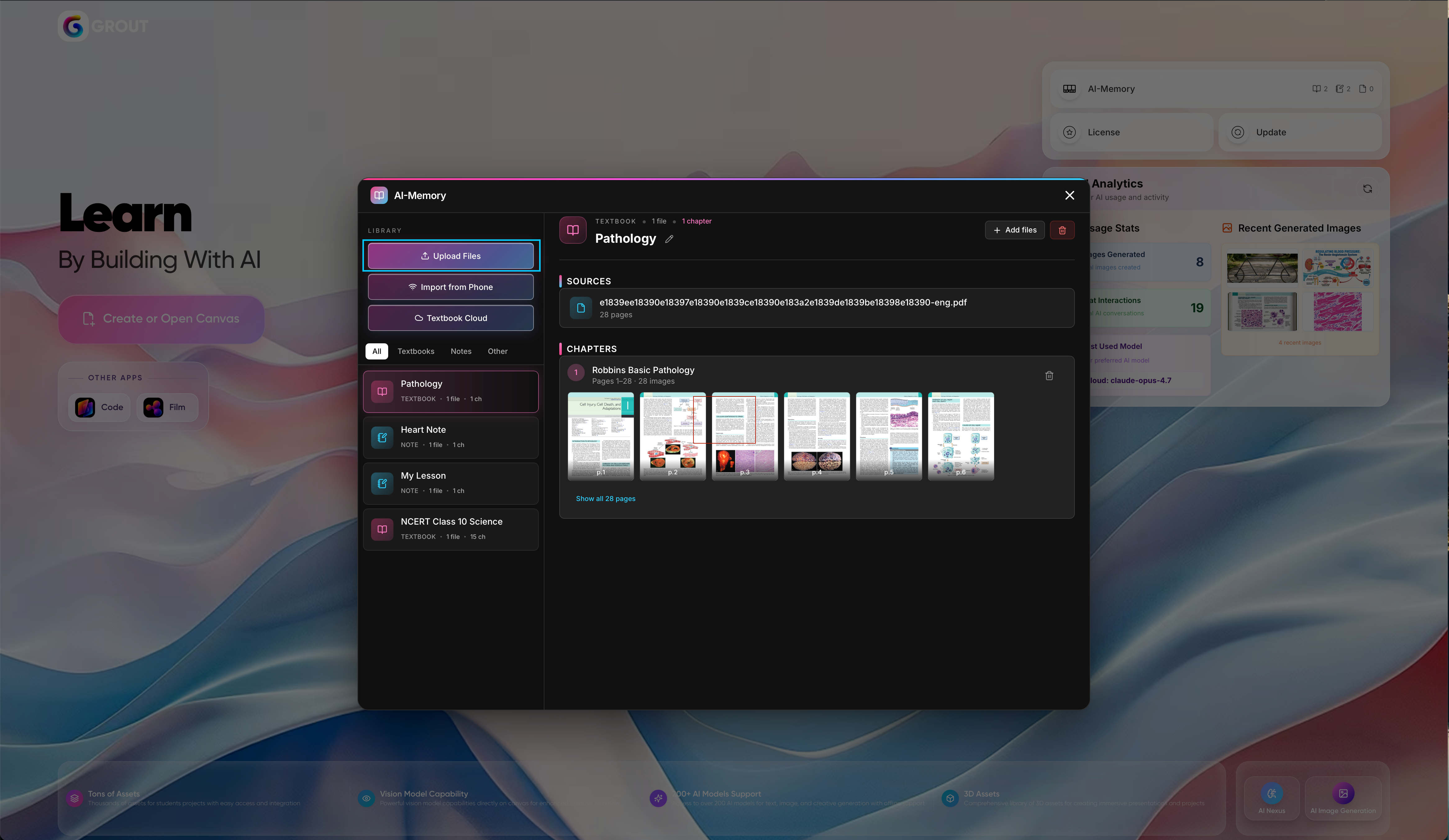This screenshot has height=840, width=1449.
Task: Open Heart Note in the library
Action: 451,437
